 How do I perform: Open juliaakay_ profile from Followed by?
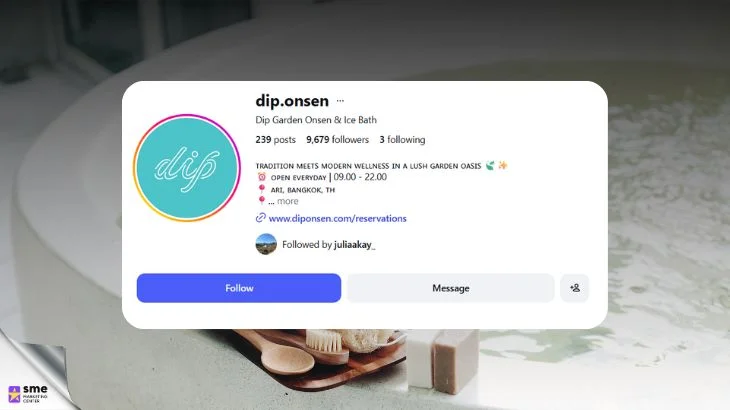[354, 245]
